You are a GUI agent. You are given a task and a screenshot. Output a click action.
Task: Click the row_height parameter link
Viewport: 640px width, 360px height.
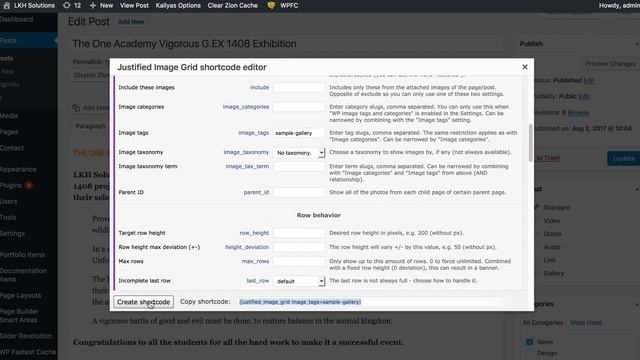[254, 233]
